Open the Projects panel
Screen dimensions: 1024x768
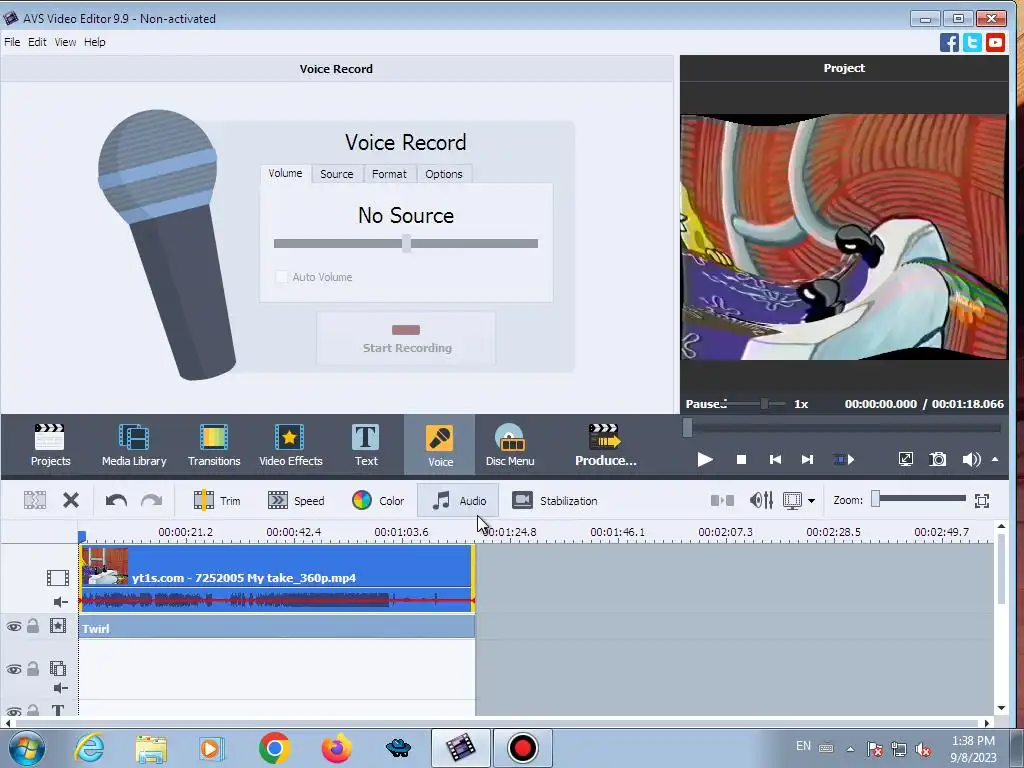(50, 445)
